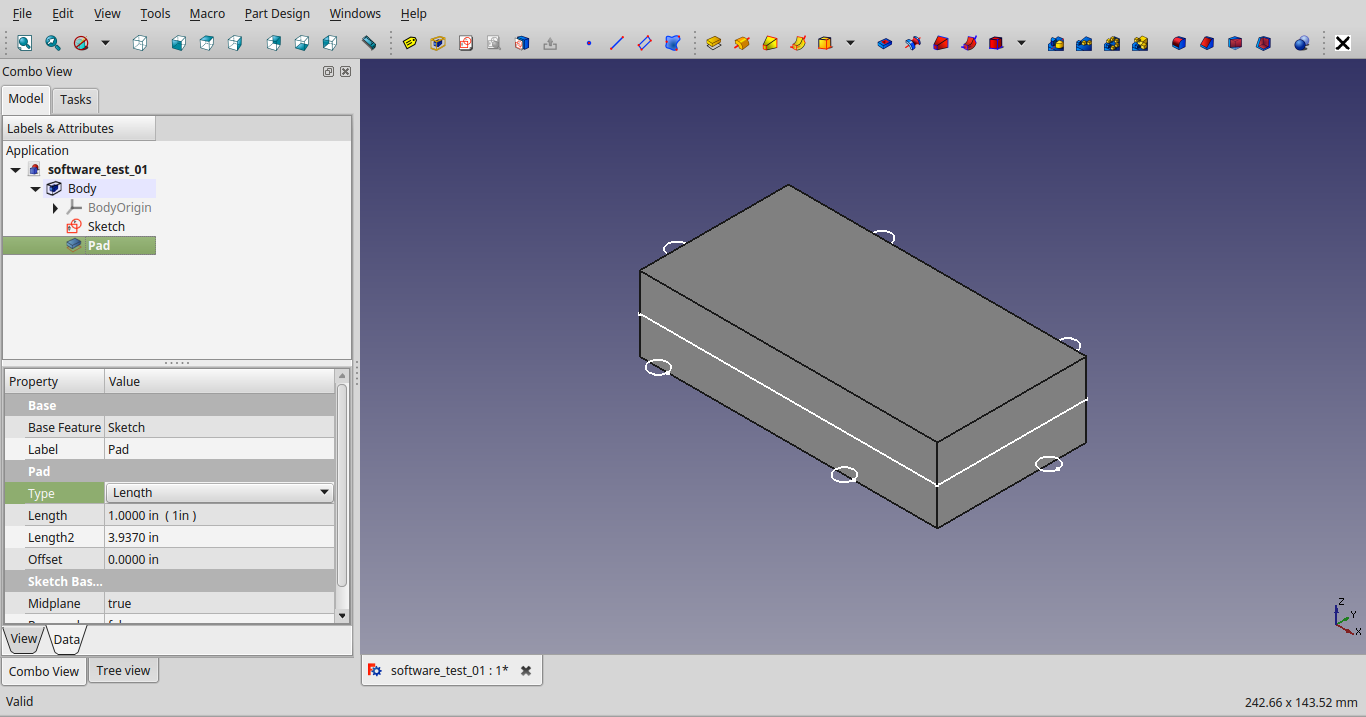
Task: Click the Additive Box primitive icon
Action: 825,43
